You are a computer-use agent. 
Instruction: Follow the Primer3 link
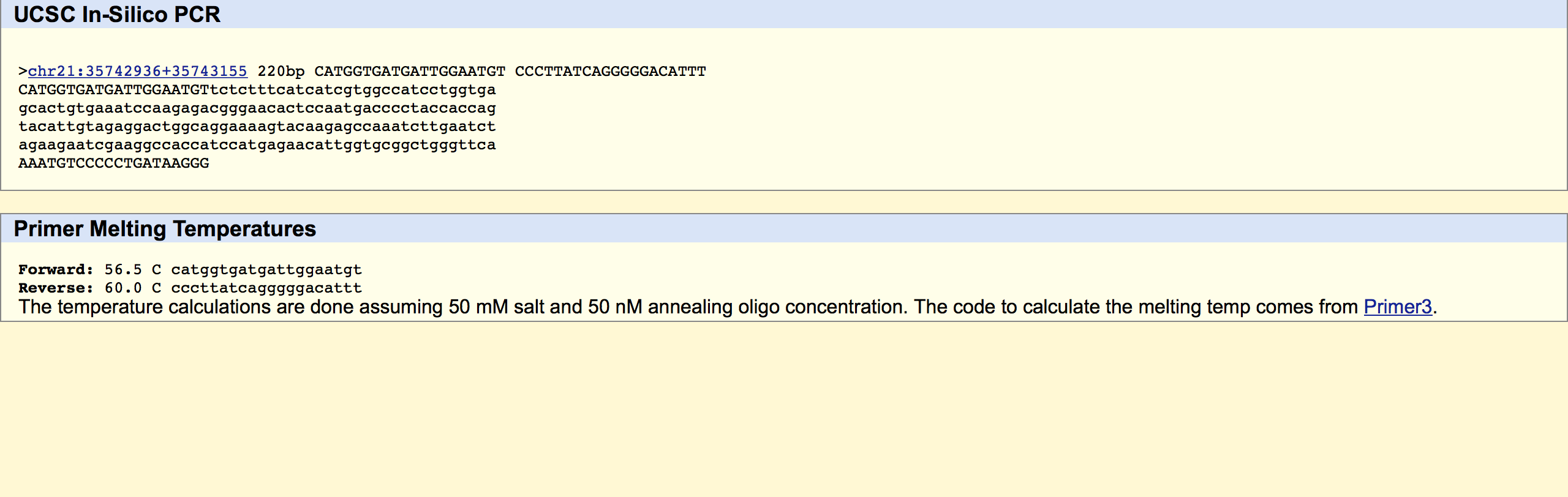[x=1397, y=307]
